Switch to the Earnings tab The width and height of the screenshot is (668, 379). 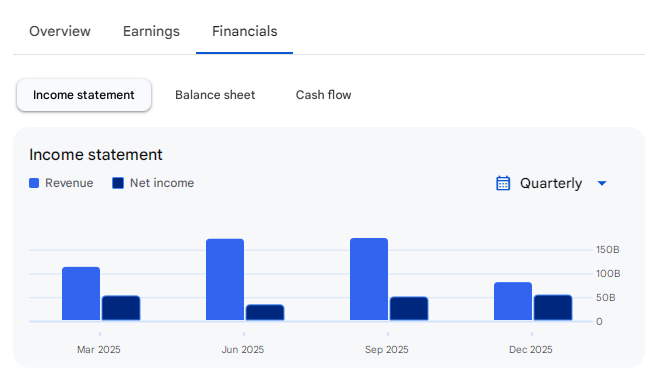point(151,32)
